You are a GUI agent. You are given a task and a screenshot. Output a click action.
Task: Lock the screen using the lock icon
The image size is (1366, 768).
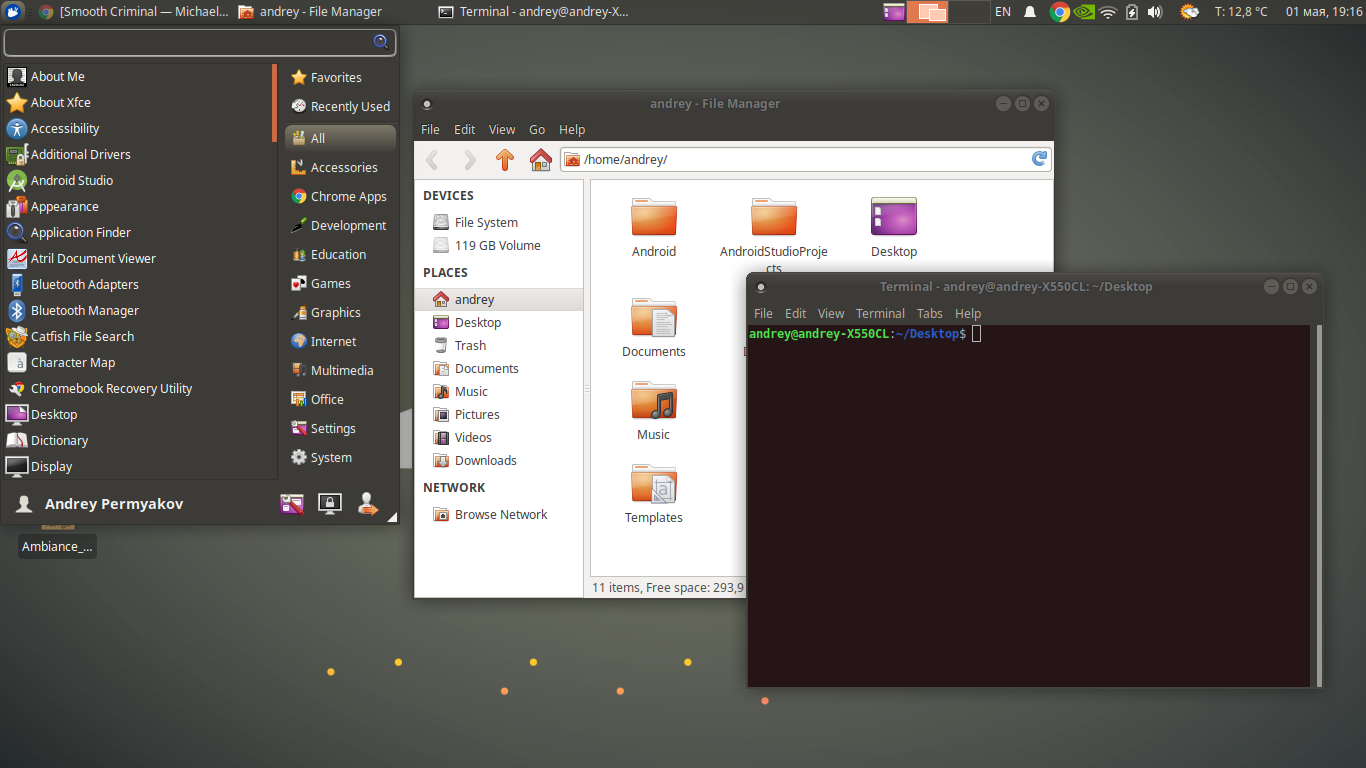(x=330, y=503)
